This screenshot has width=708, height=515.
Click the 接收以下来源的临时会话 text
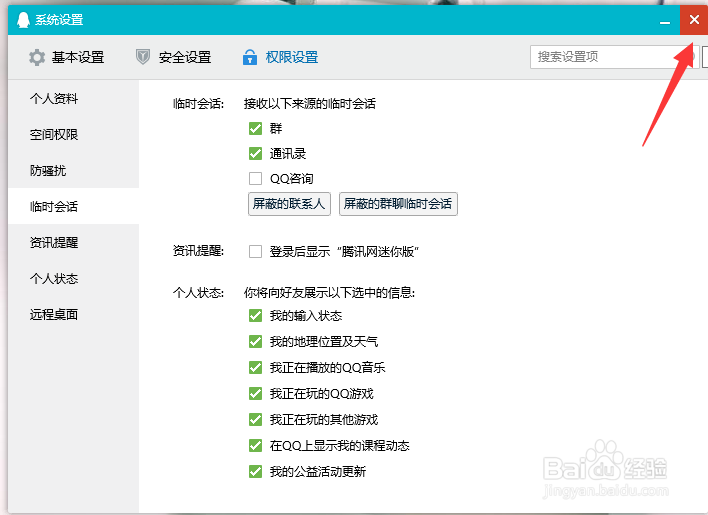pos(310,104)
